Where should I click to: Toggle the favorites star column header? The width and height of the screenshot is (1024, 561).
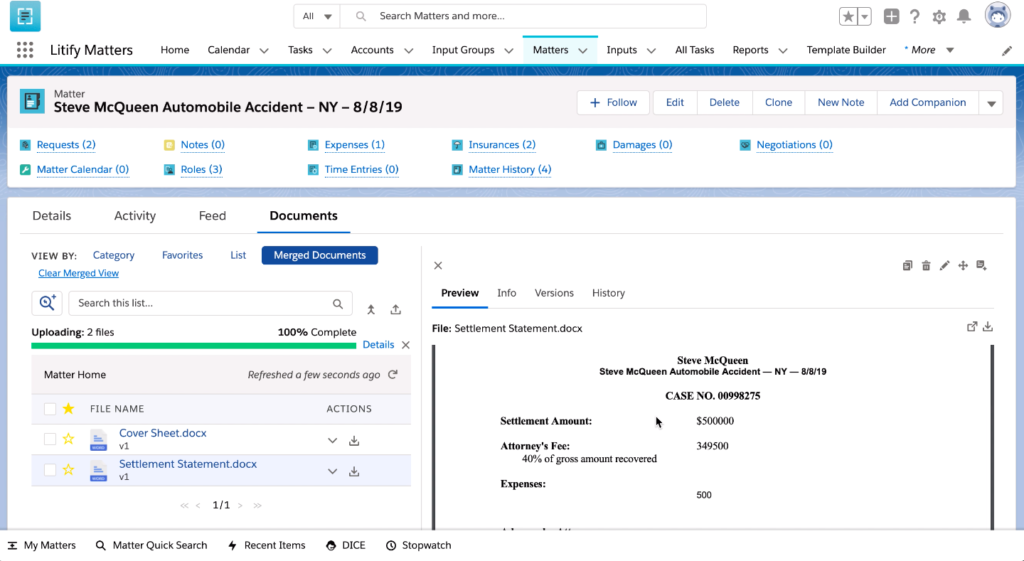coord(69,409)
